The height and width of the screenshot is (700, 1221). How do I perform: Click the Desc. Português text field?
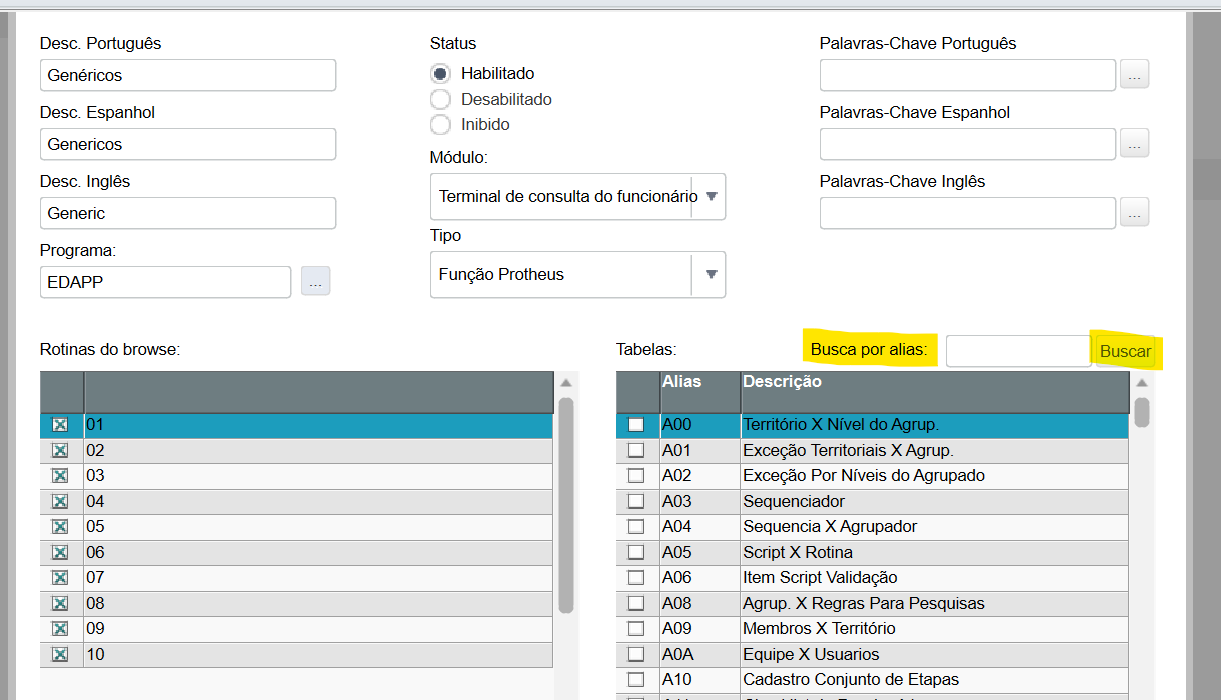click(x=188, y=75)
